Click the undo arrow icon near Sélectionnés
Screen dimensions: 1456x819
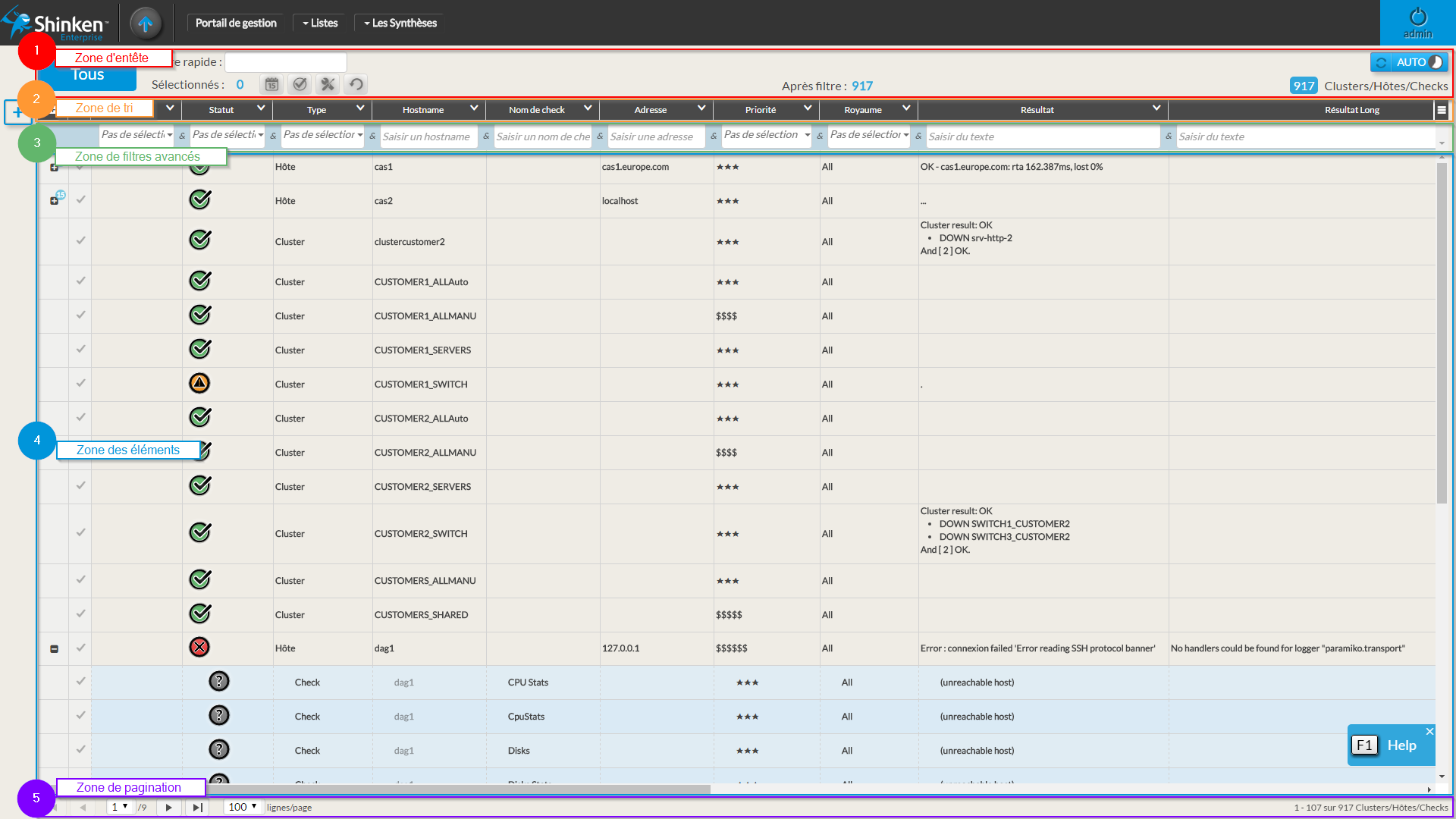click(x=356, y=84)
